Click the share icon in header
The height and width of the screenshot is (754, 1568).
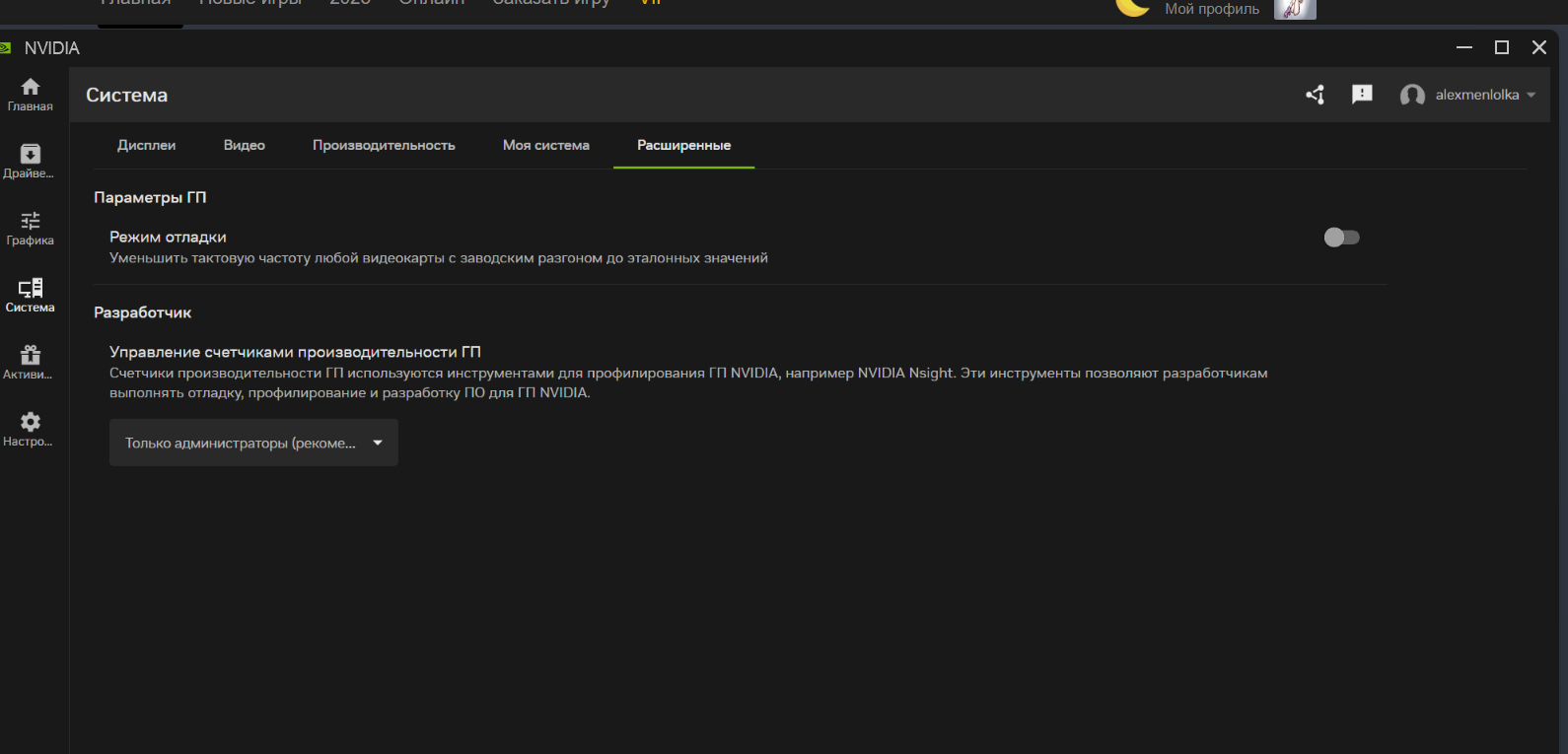[1315, 95]
